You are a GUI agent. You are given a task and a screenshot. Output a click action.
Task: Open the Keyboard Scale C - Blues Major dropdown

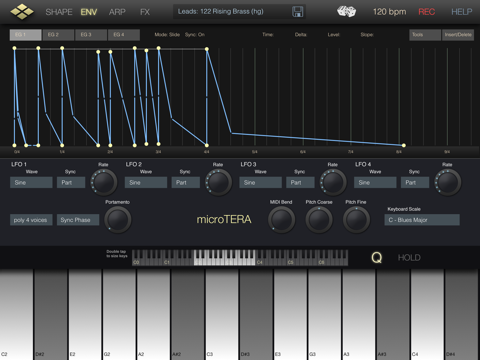(422, 220)
